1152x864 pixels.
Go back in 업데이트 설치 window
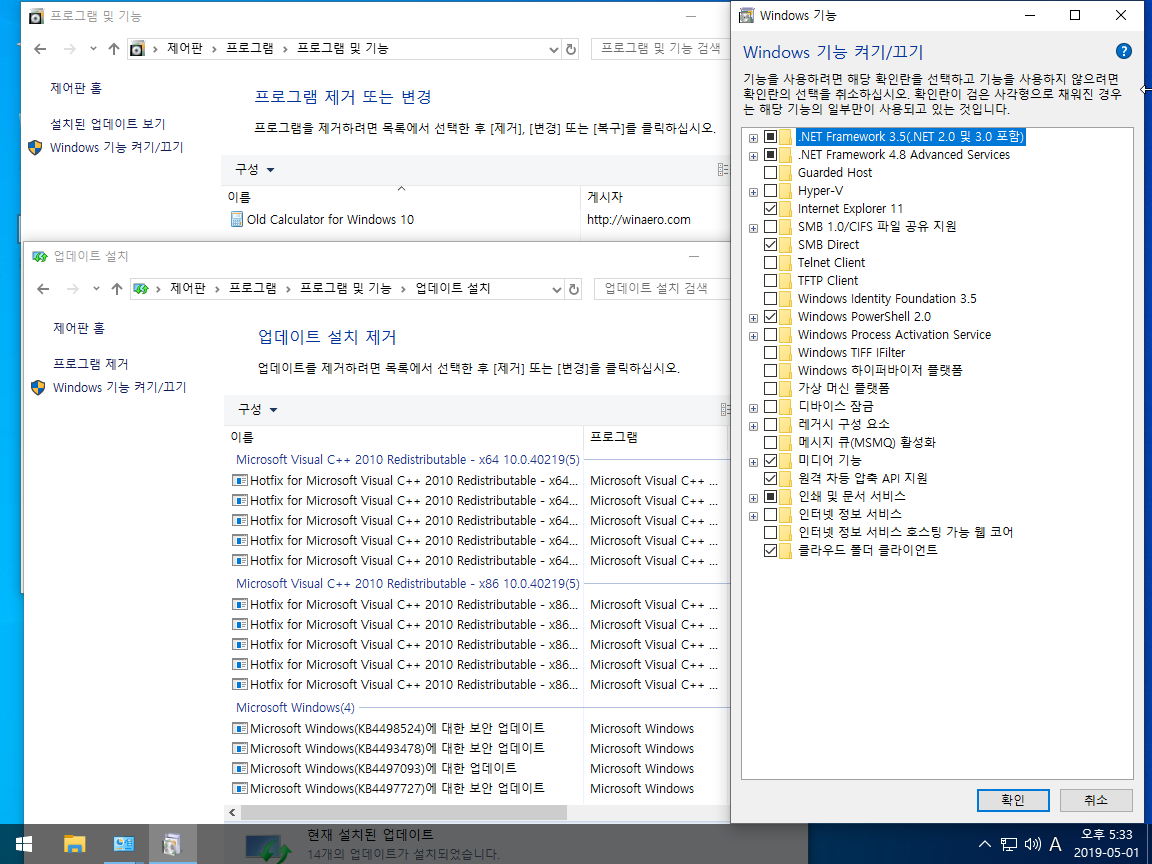coord(43,289)
